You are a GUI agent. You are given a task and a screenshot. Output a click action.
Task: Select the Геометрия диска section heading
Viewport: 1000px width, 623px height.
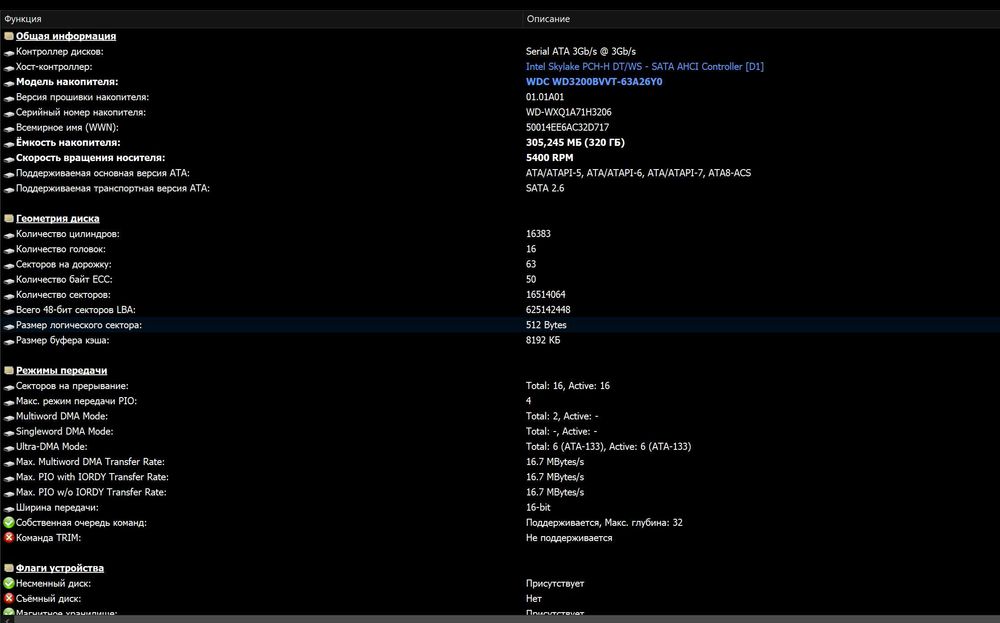pyautogui.click(x=57, y=219)
